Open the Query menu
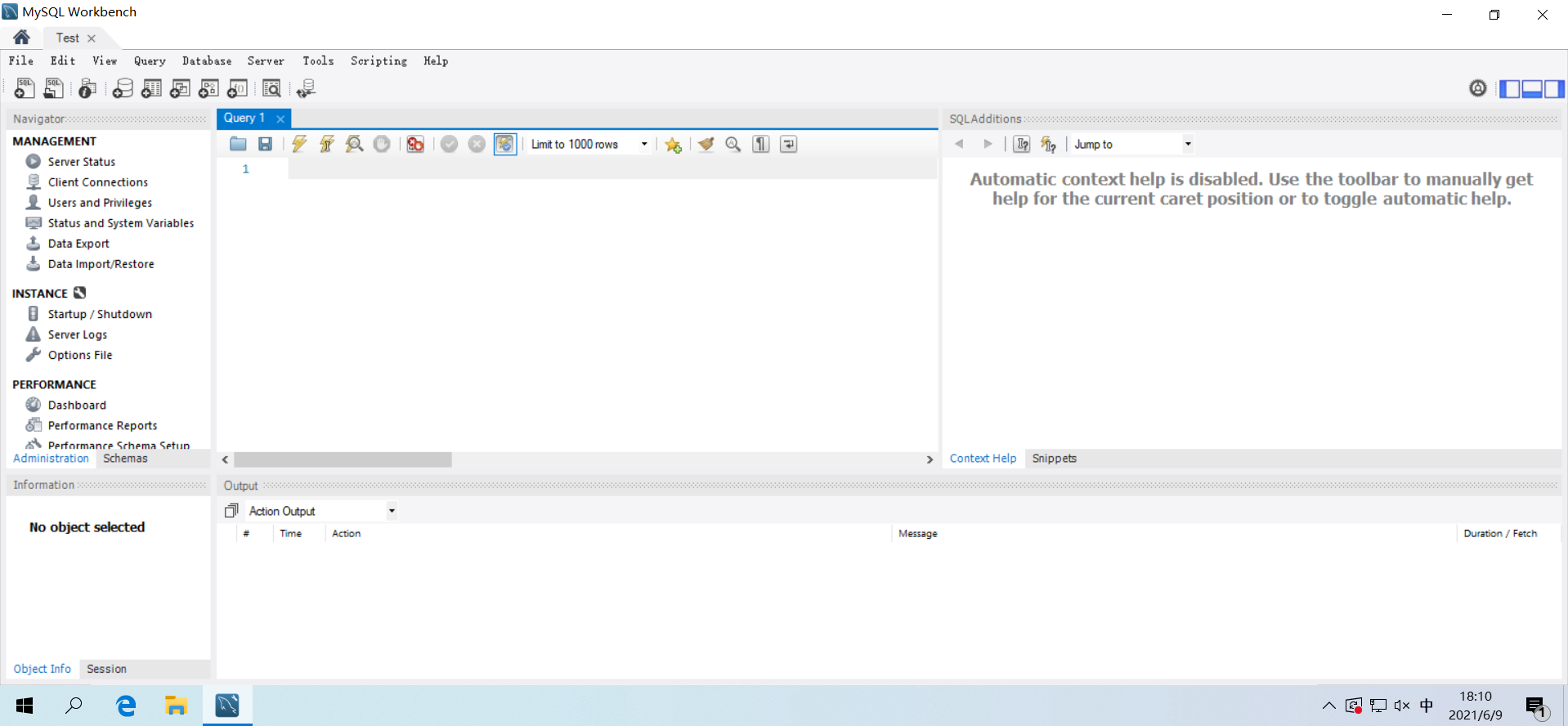 [x=150, y=60]
